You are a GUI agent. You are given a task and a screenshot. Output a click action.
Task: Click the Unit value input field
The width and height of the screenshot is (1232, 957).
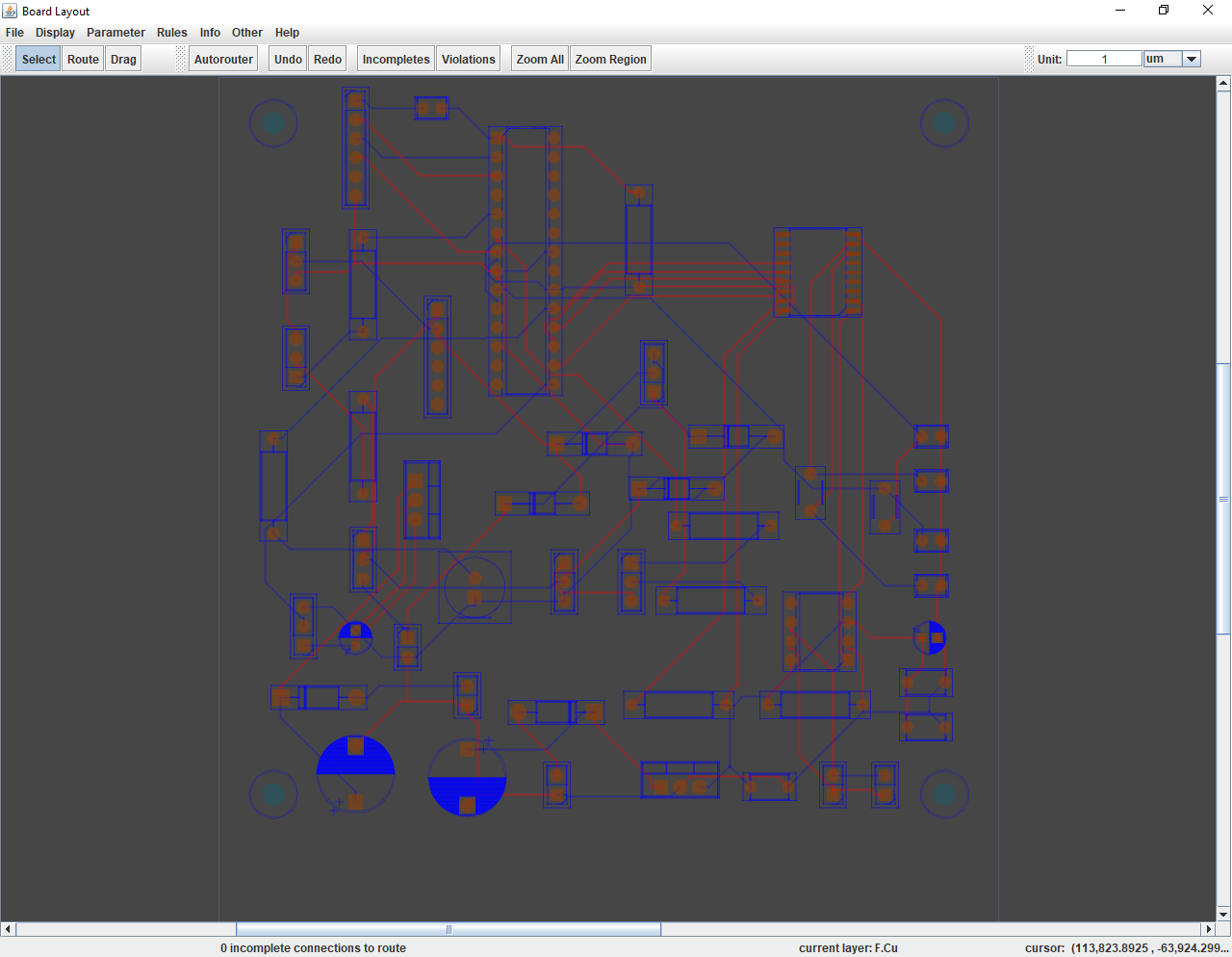(1104, 59)
